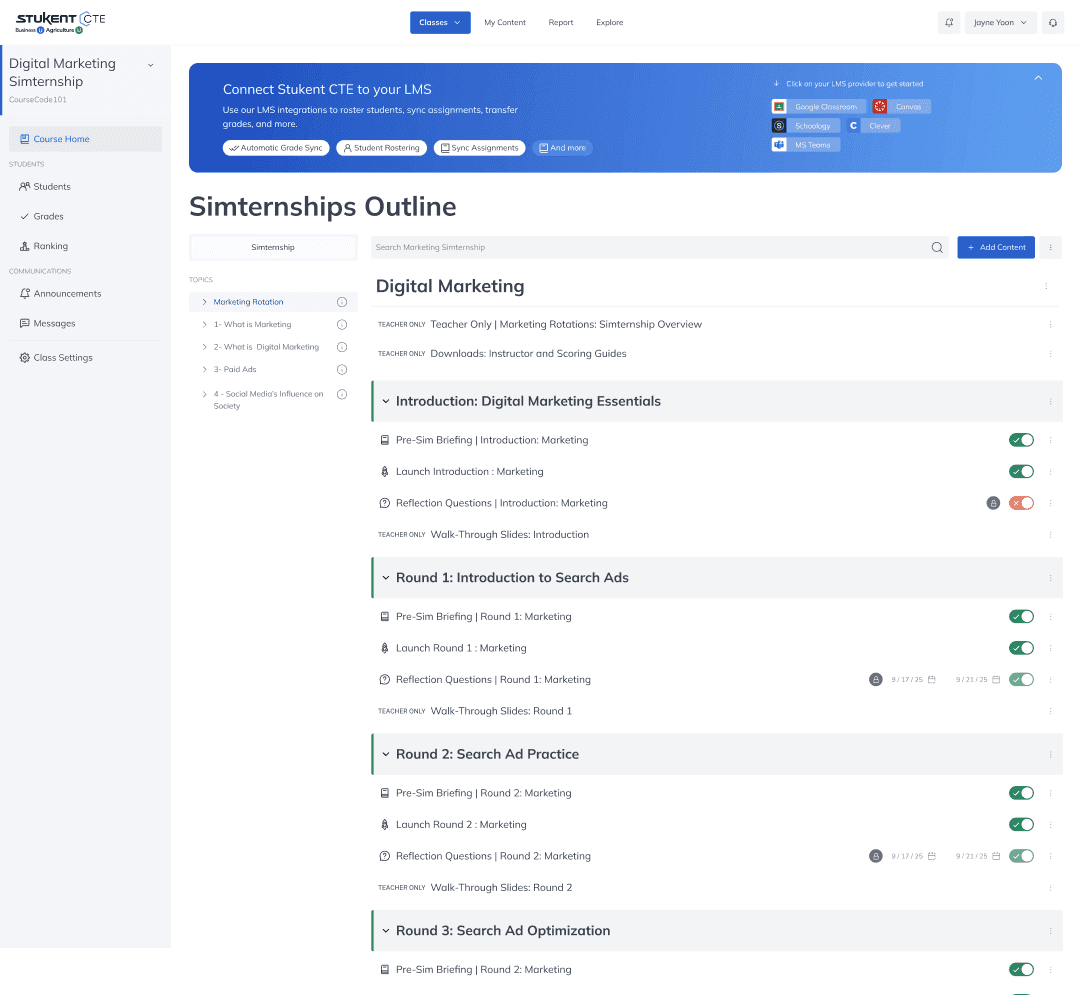Screen dimensions: 1080x995
Task: Open start date calendar for Round 1 Reflection
Action: pos(931,680)
